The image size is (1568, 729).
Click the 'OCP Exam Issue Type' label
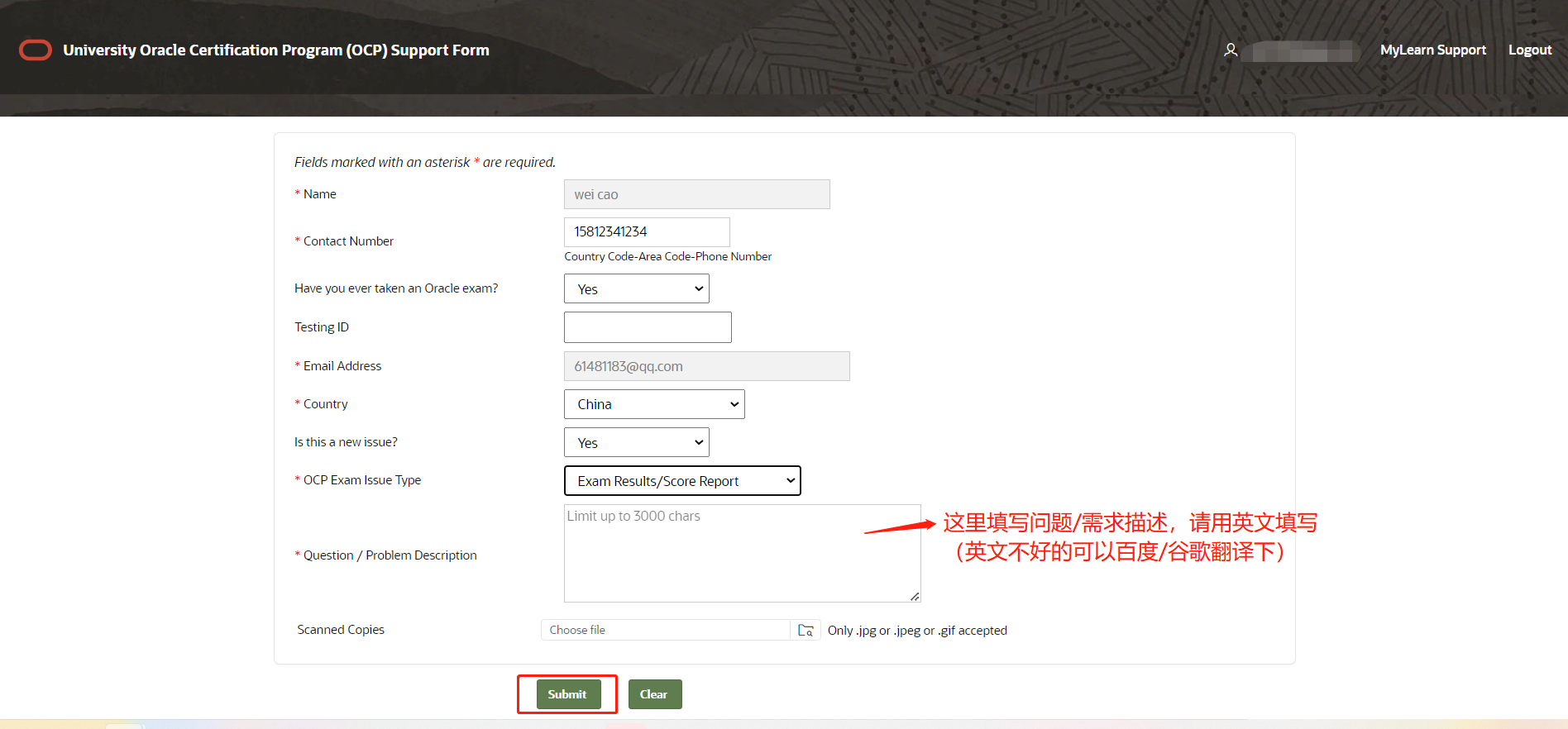pyautogui.click(x=361, y=480)
